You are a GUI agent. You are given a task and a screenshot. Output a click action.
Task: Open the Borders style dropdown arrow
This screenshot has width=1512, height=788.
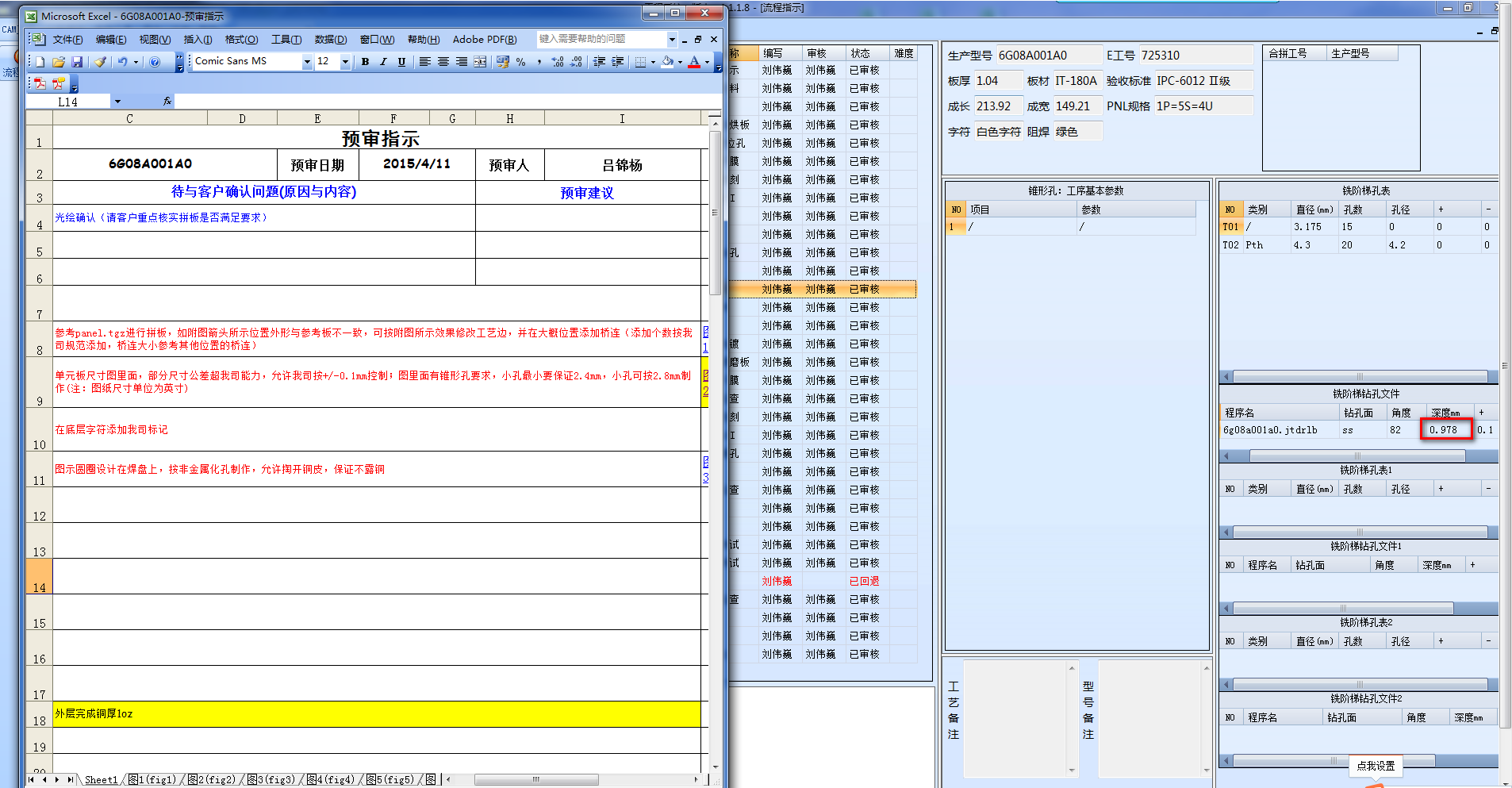coord(653,62)
